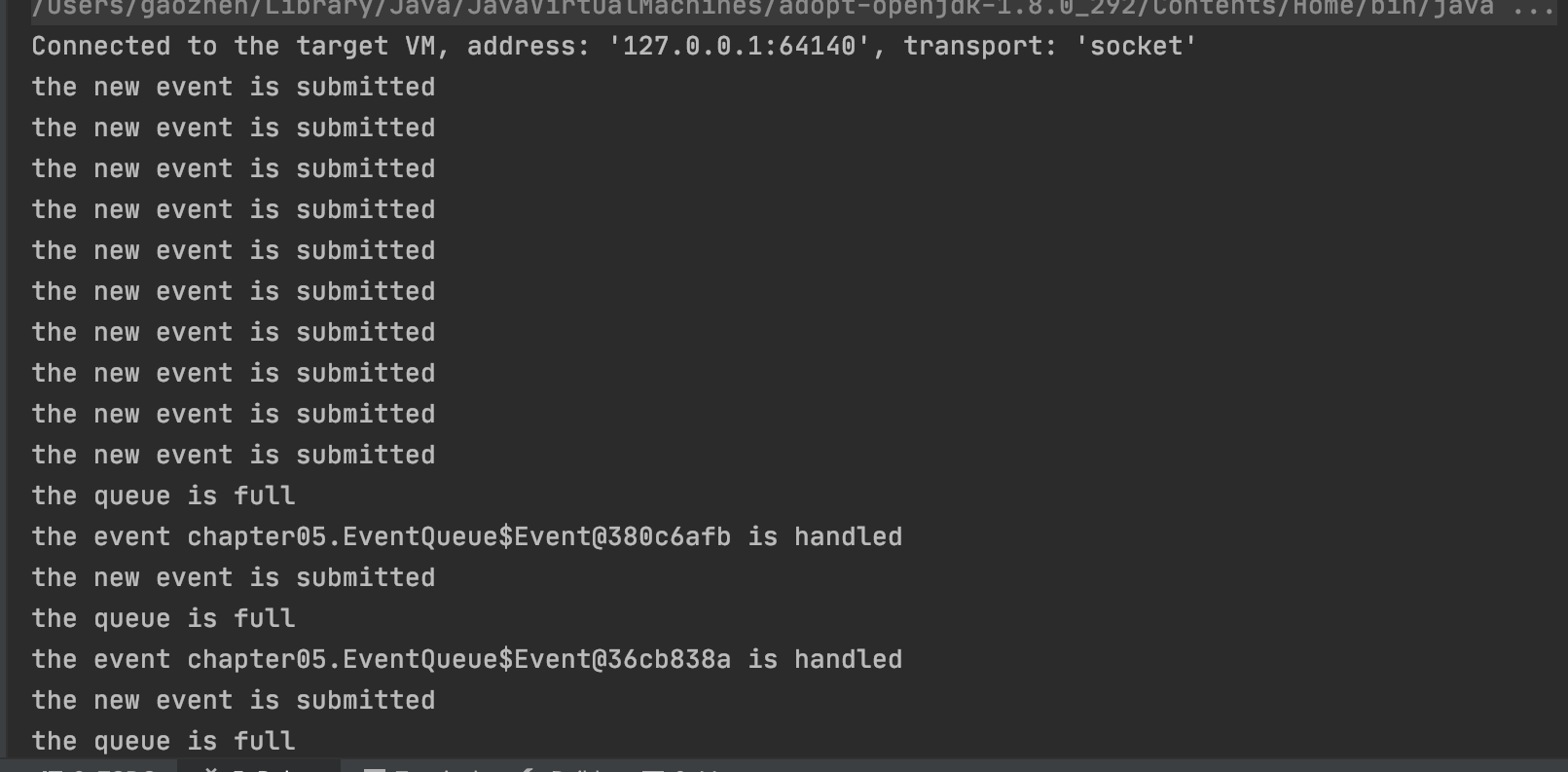Viewport: 1568px width, 772px height.
Task: Click the first 'the queue is full' line
Action: pyautogui.click(x=164, y=496)
